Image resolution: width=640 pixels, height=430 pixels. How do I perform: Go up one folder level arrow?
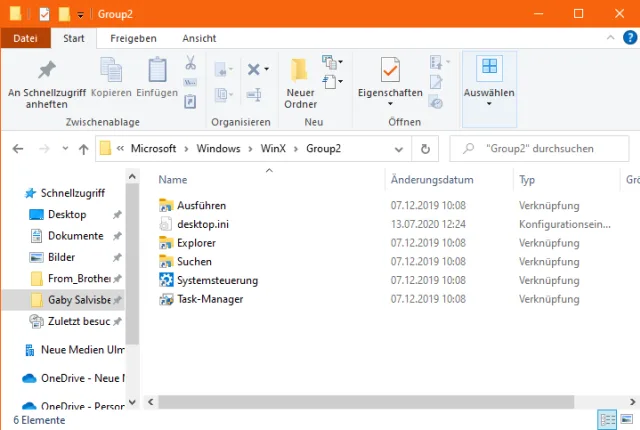(83, 148)
